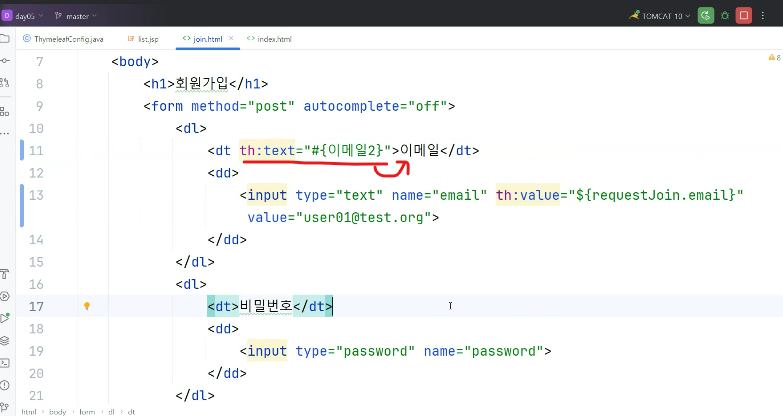Click line number 19 in gutter
This screenshot has width=783, height=416.
[x=36, y=351]
